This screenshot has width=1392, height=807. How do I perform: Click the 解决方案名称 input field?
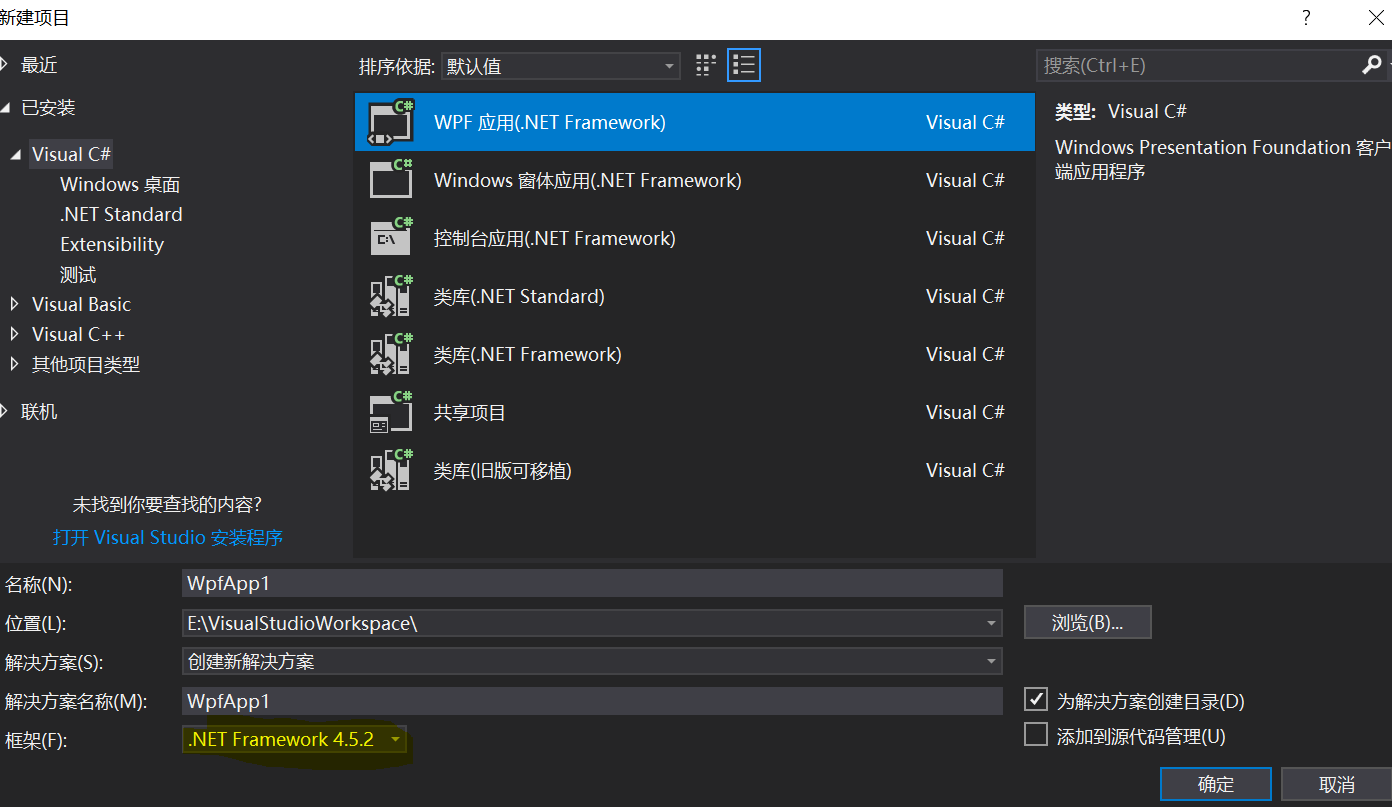tap(592, 701)
